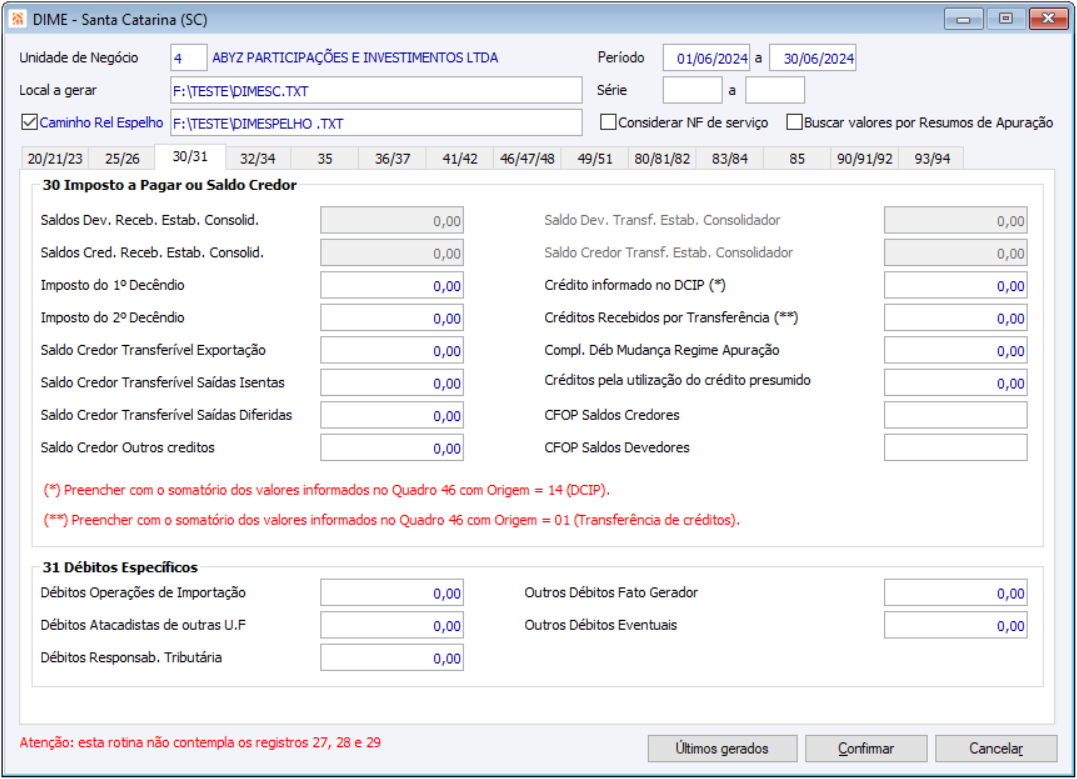Click the Atenção warning about registros 27, 28 e 29
The height and width of the screenshot is (779, 1077).
tap(200, 743)
